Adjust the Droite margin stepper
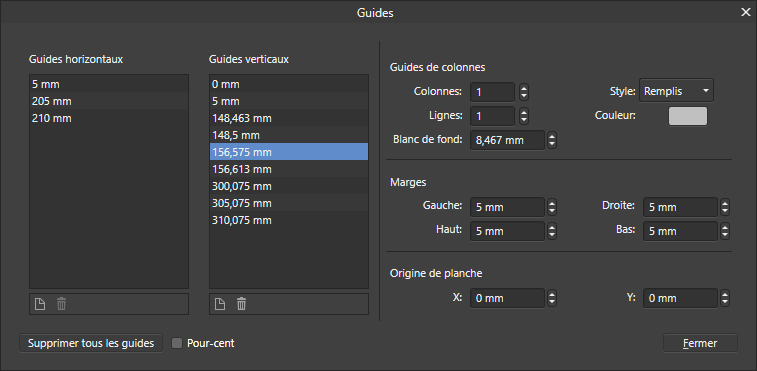 coord(725,207)
